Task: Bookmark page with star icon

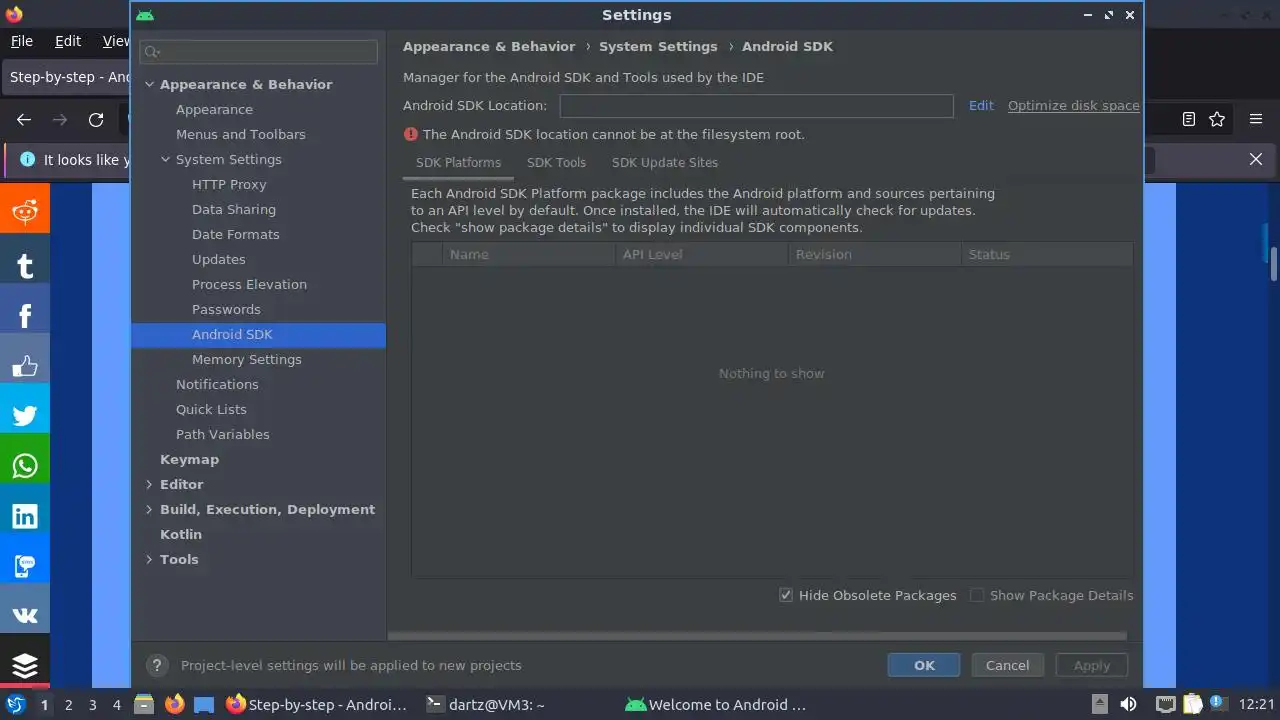Action: pos(1217,119)
